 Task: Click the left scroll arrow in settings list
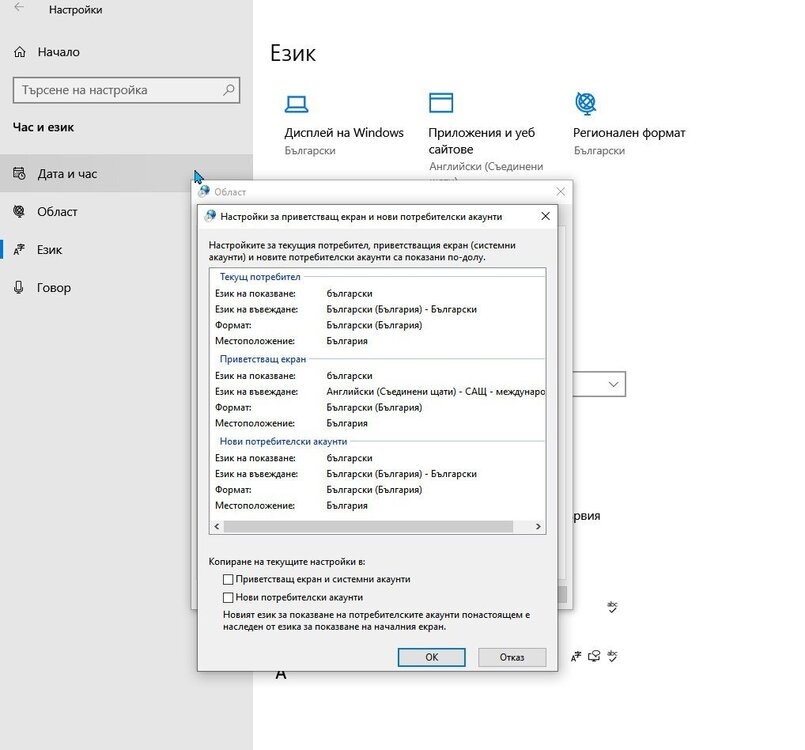(x=216, y=526)
